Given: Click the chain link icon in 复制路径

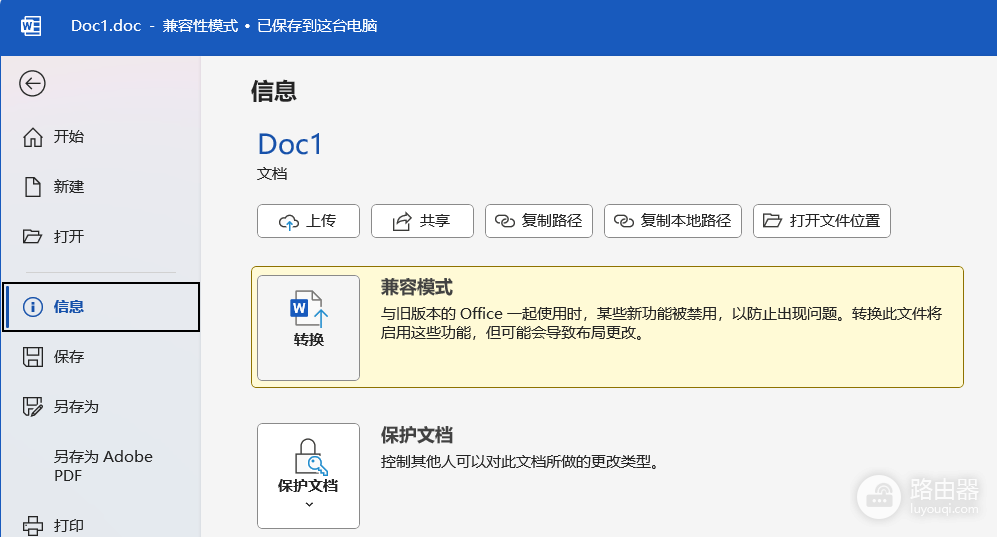Looking at the screenshot, I should 505,221.
